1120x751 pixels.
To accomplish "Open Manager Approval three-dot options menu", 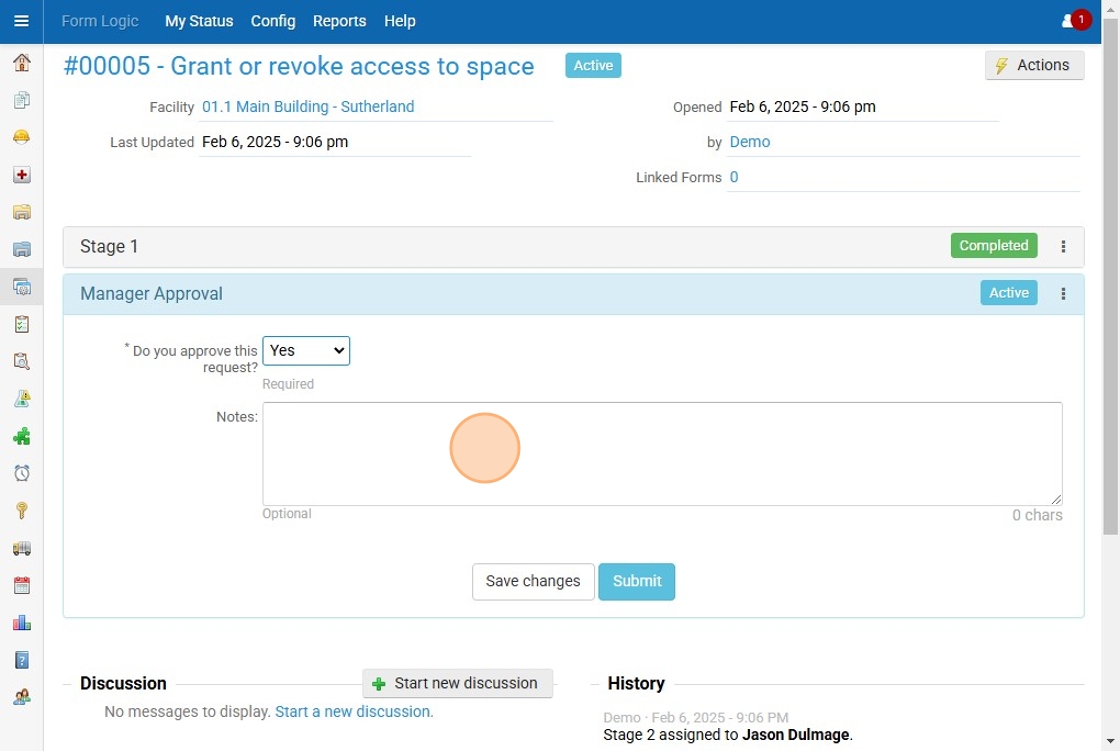I will click(1063, 294).
